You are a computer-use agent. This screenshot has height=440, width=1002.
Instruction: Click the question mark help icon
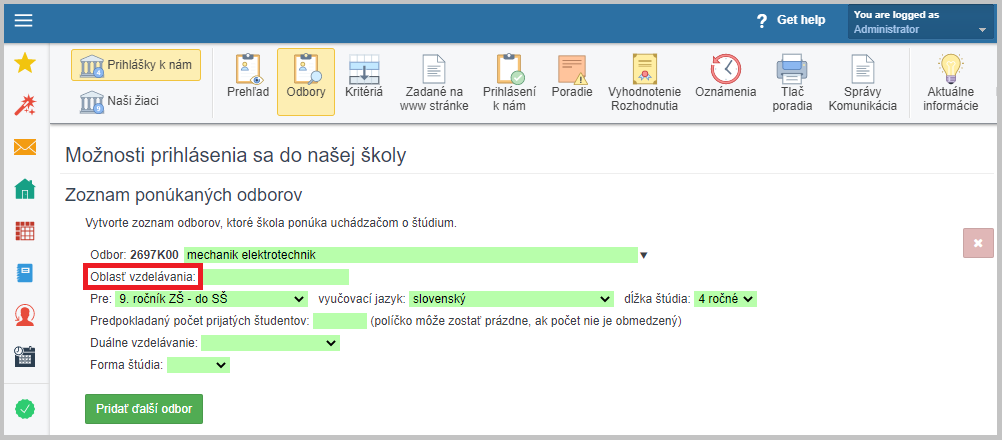[x=760, y=21]
